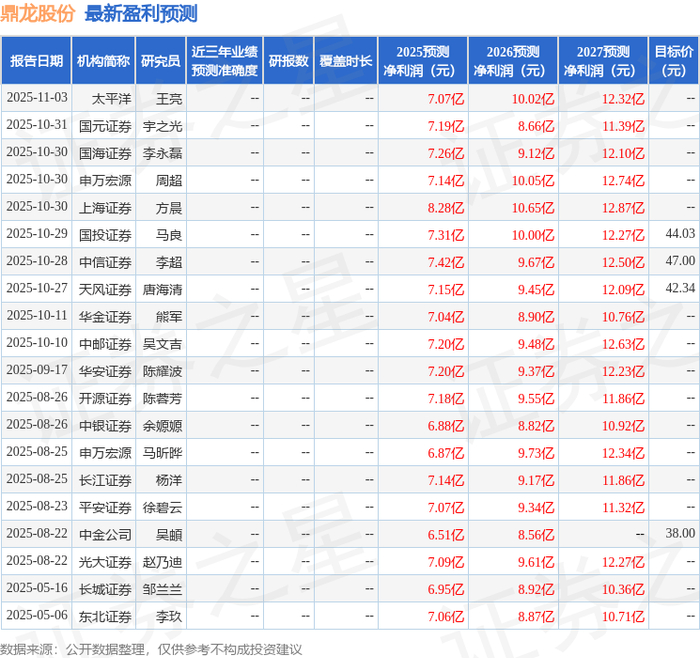Viewport: 700px width, 658px height.
Task: Click the 上海证券 institution cell
Action: tap(105, 208)
